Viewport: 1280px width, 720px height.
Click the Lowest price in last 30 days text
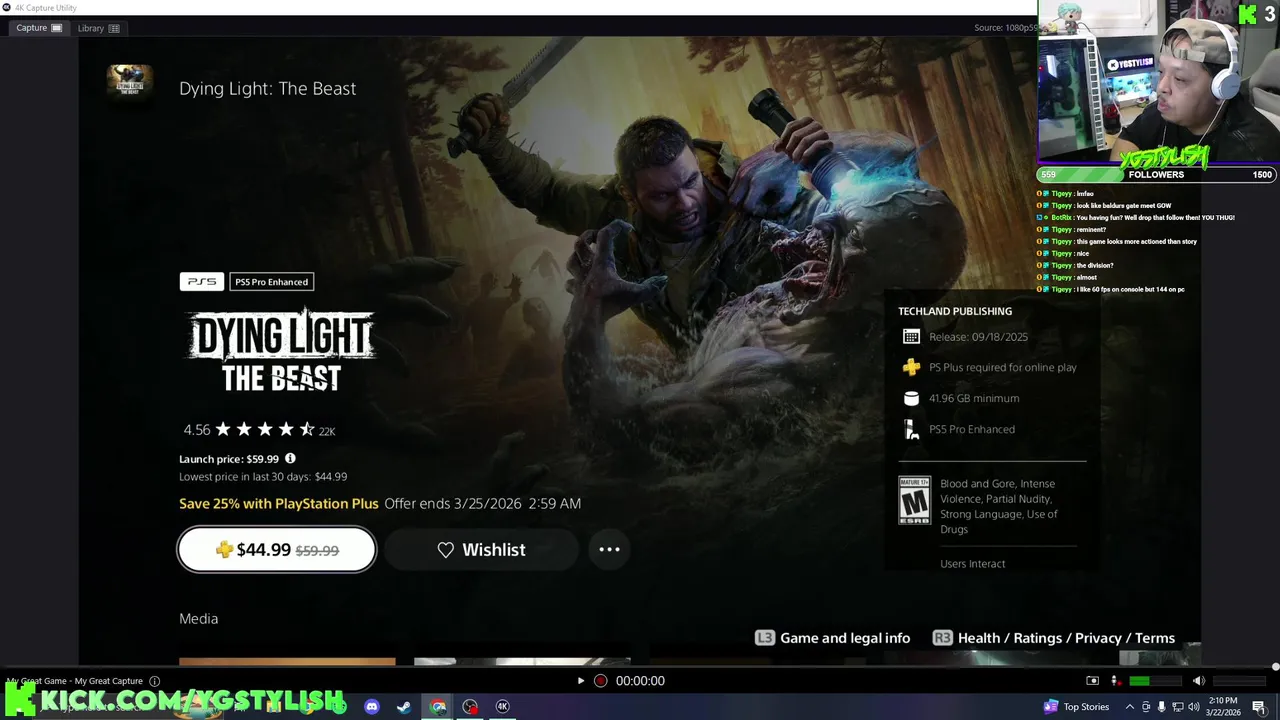(x=263, y=477)
